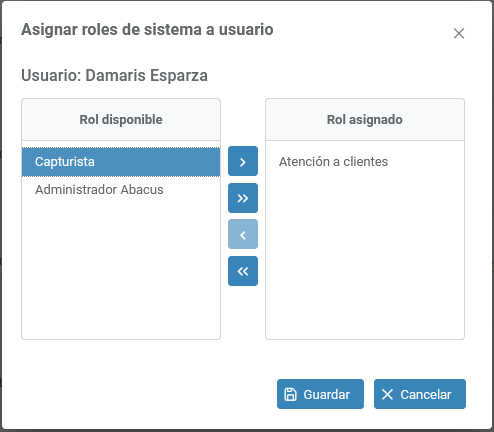This screenshot has height=432, width=494.
Task: Select the Administrador Abacus role
Action: pos(121,190)
